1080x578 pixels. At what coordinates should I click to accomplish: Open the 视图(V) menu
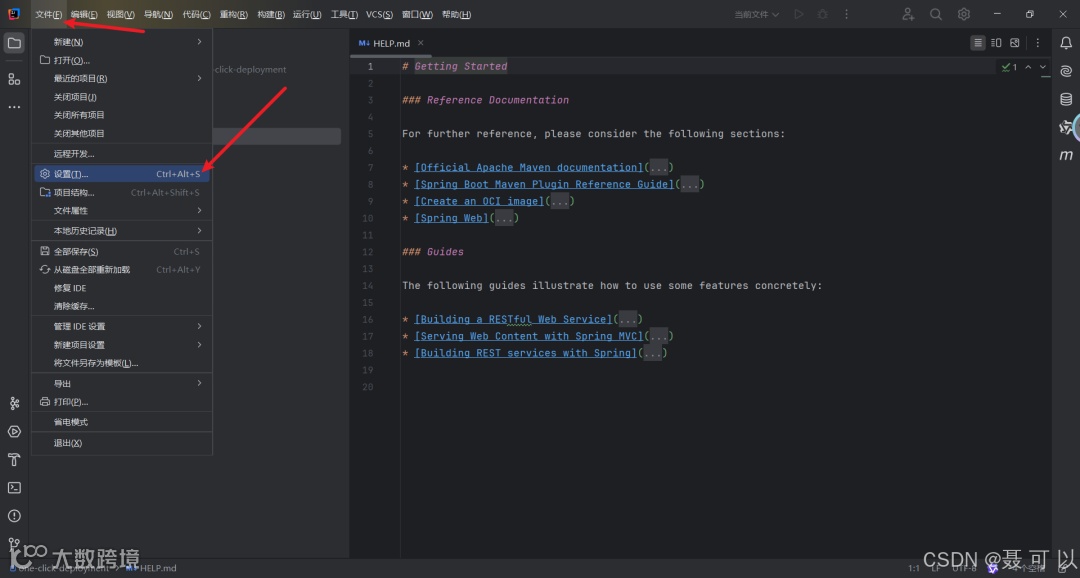coord(121,14)
